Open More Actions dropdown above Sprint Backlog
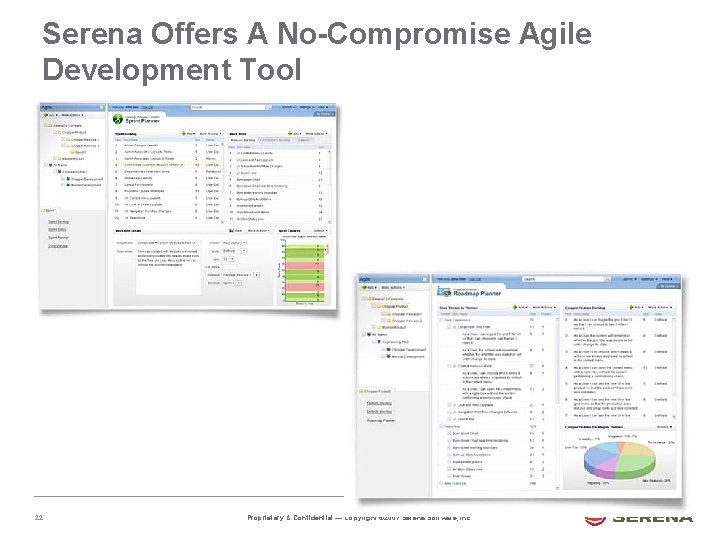 (210, 134)
